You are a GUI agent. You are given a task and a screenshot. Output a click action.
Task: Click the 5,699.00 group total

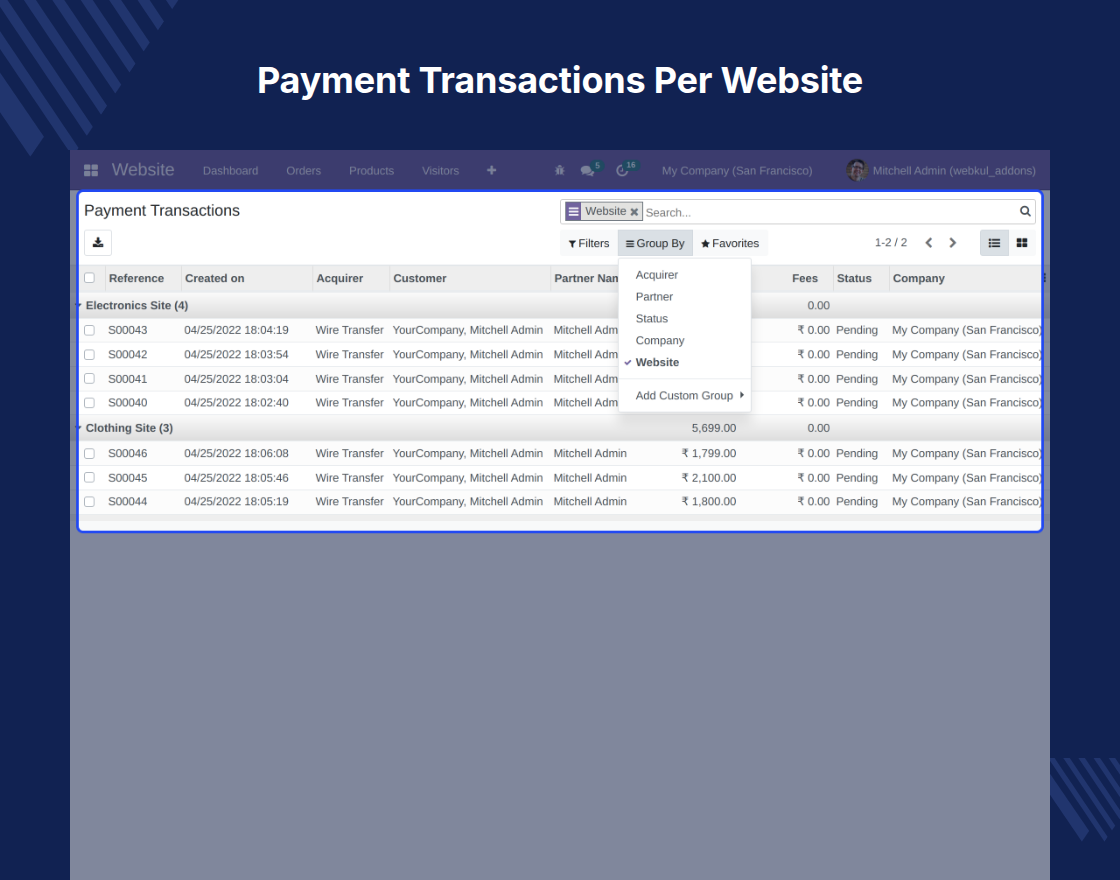(x=714, y=428)
